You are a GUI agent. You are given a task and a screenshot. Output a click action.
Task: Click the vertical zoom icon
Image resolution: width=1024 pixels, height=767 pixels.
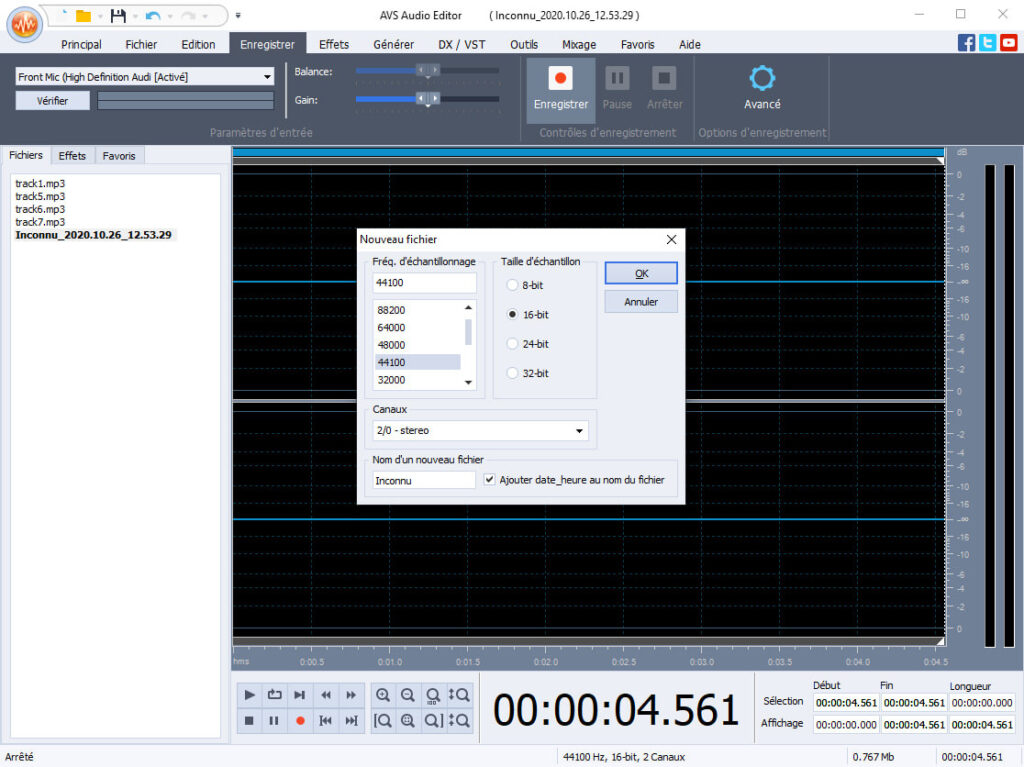tap(460, 695)
